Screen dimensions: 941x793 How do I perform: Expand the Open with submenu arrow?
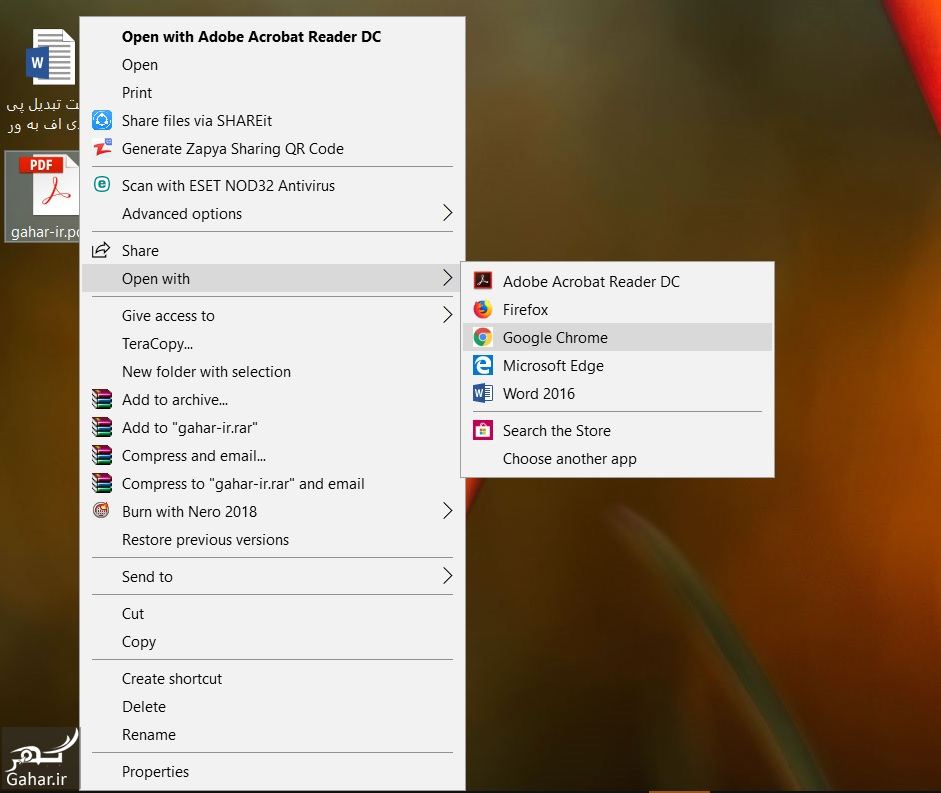coord(447,278)
